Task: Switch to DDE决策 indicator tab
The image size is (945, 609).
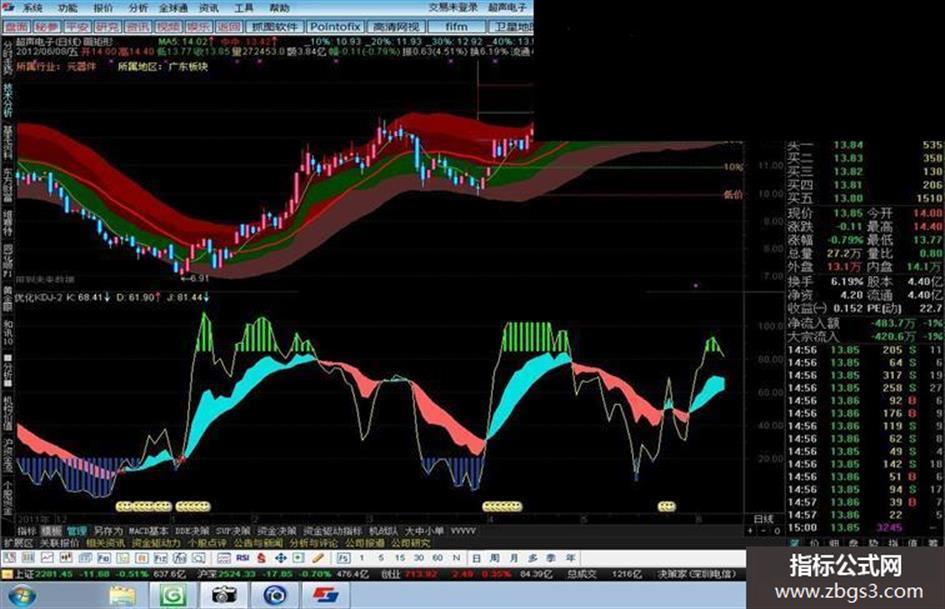Action: (192, 531)
